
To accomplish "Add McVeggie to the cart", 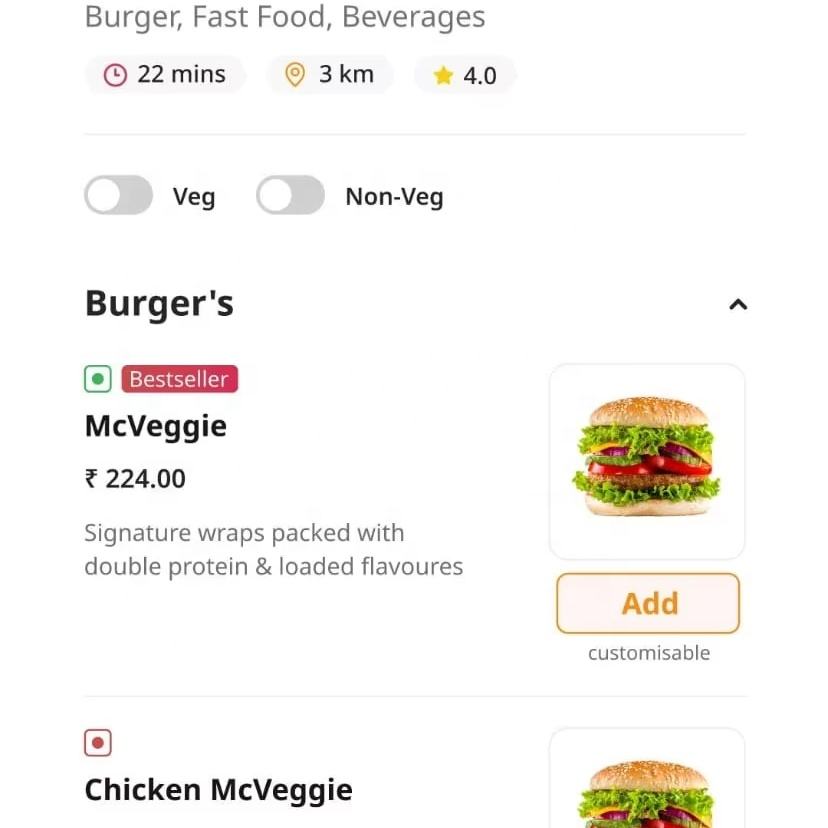I will (648, 603).
